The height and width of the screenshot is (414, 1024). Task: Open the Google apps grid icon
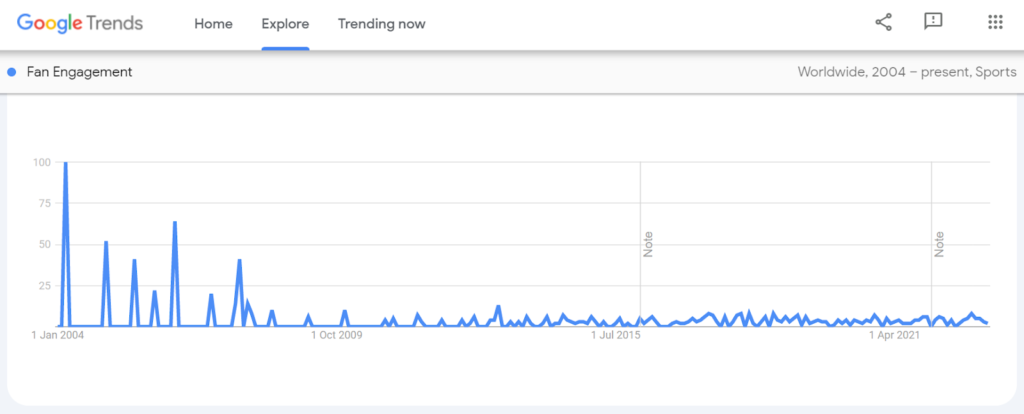(995, 22)
